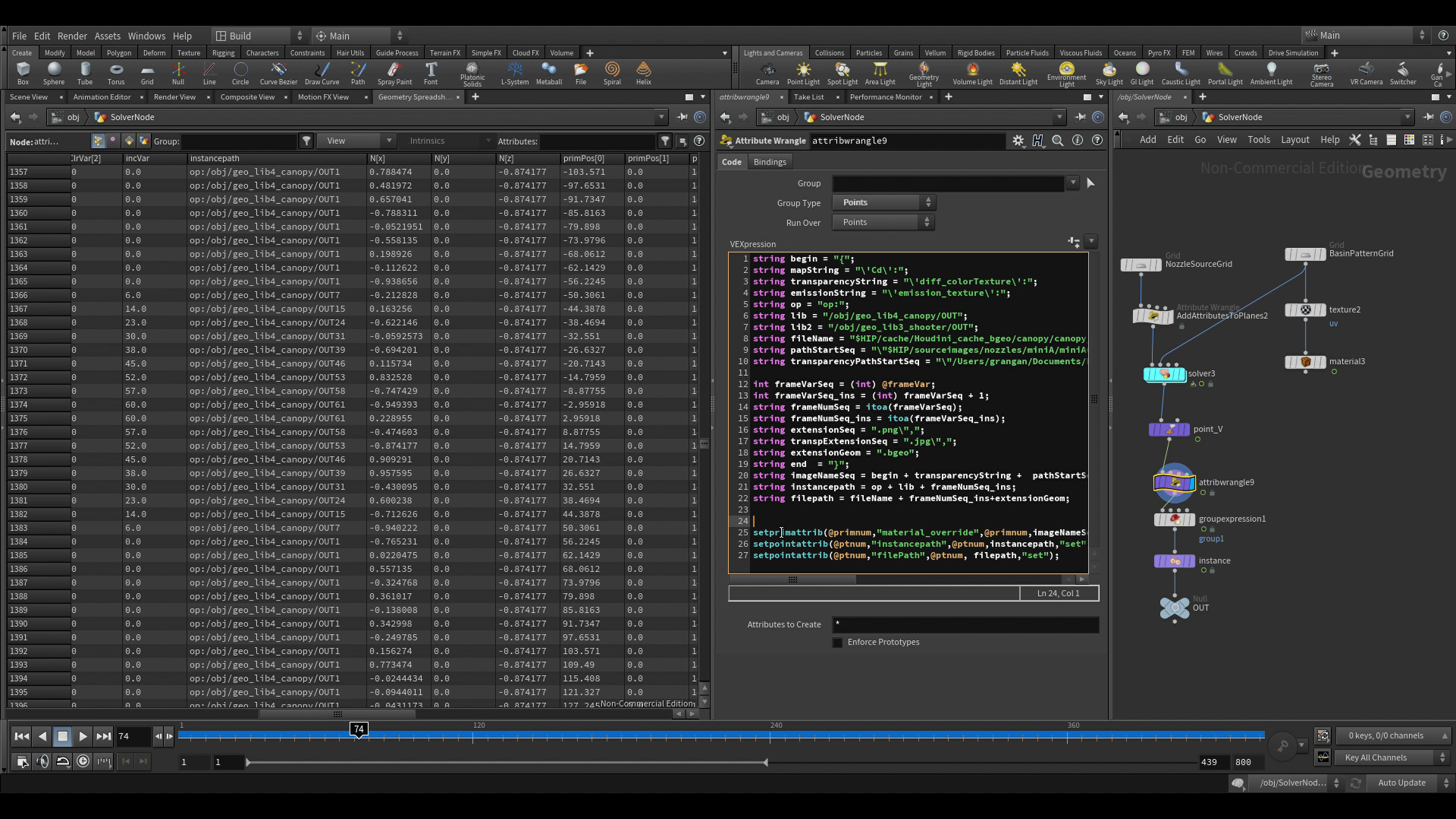
Task: Click the Play forward button
Action: [x=83, y=736]
